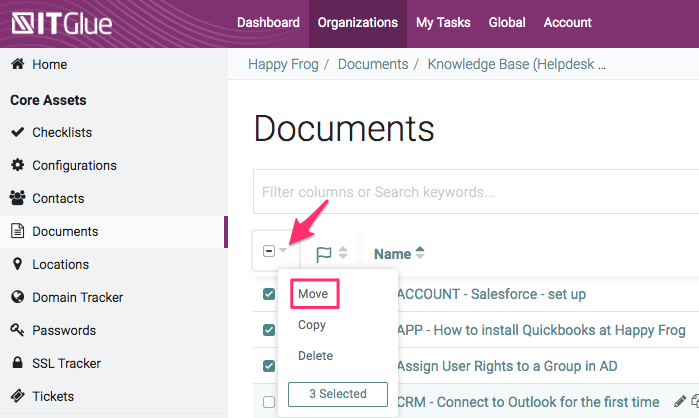Click the Configurations gear icon

(17, 165)
